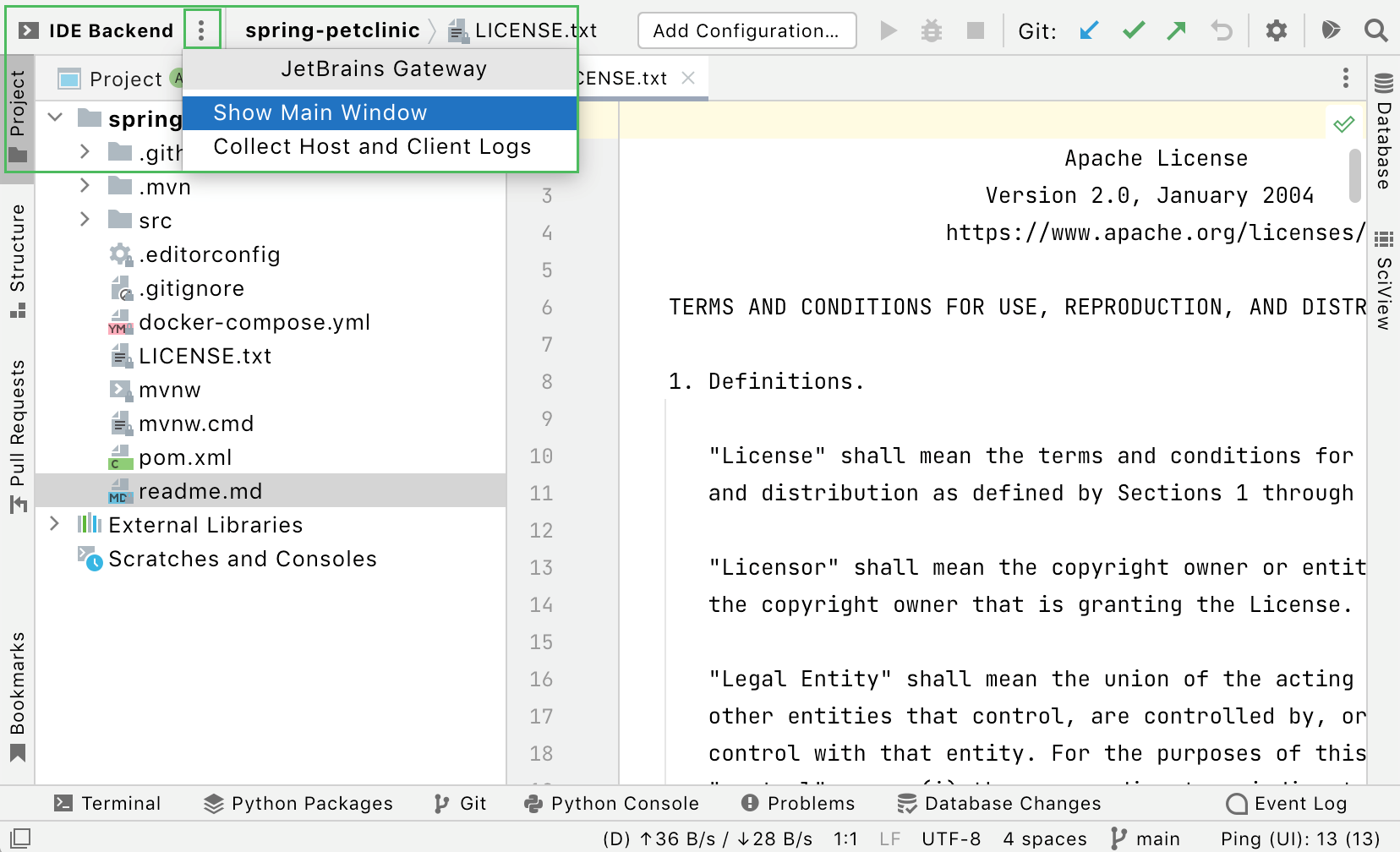Expand the .mvn folder
Screen dimensions: 1400x852
point(85,186)
